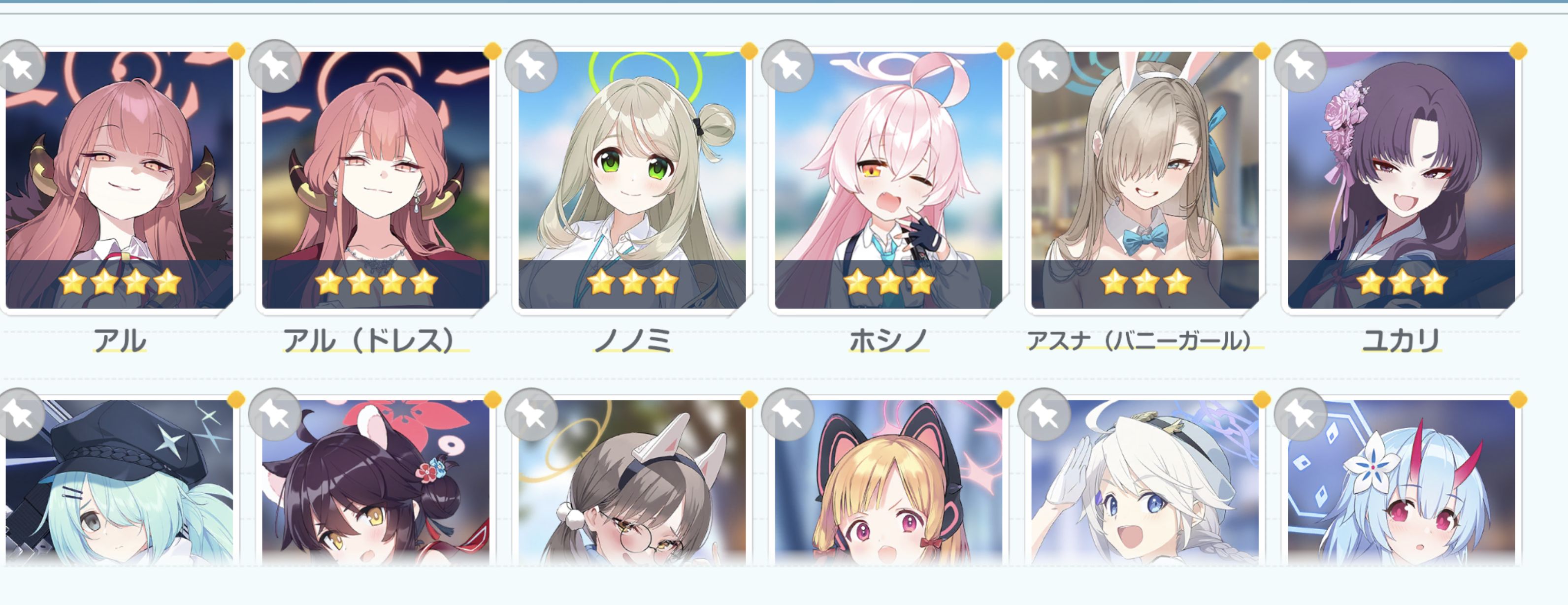Click the アスナ（バニーガール） name label
The height and width of the screenshot is (605, 1568).
(x=1140, y=340)
